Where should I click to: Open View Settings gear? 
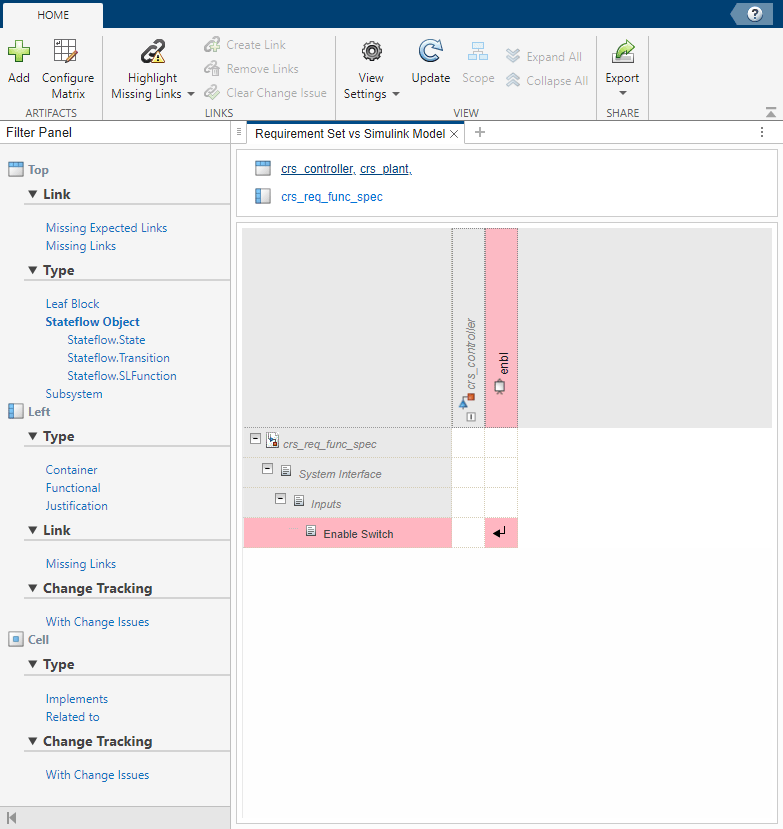[x=372, y=51]
